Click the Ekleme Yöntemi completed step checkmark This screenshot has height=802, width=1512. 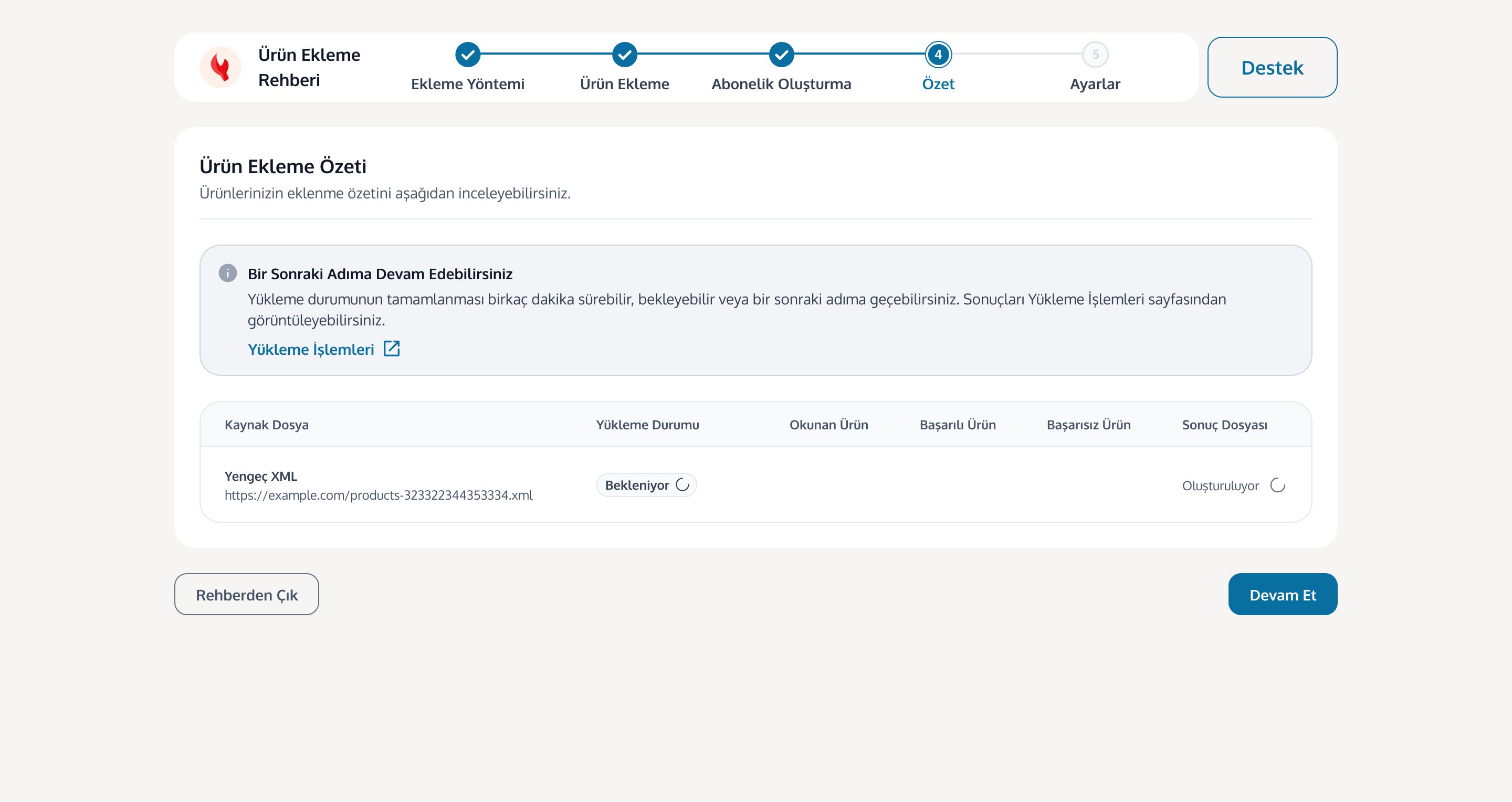(467, 55)
